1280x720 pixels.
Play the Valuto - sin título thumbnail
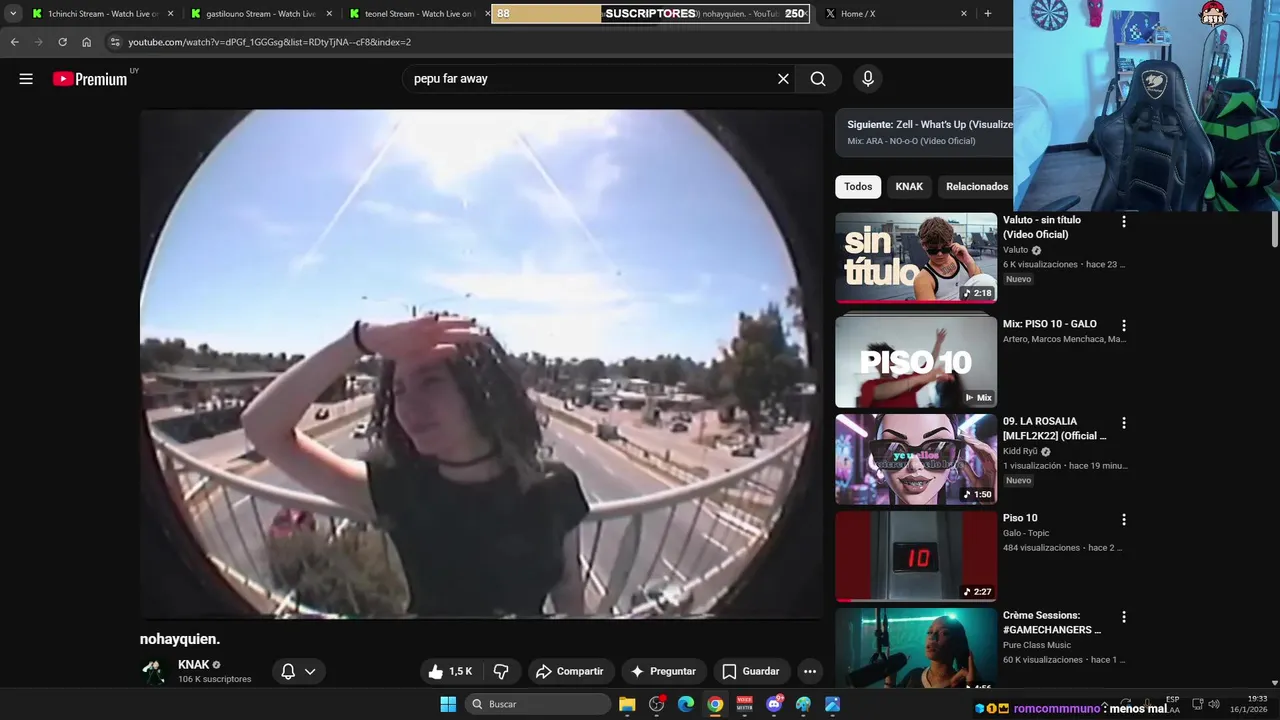916,257
